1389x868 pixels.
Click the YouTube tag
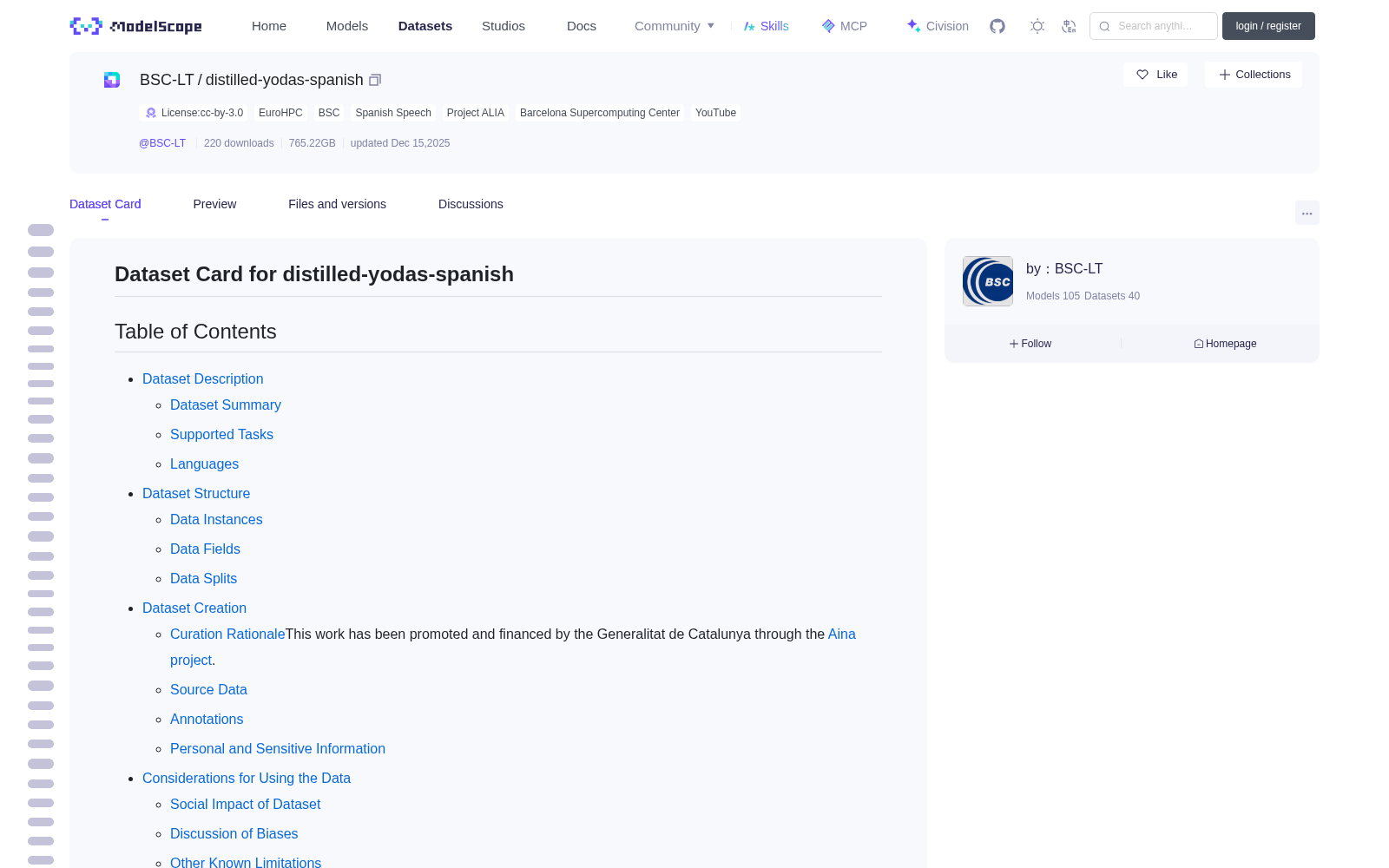pyautogui.click(x=715, y=113)
